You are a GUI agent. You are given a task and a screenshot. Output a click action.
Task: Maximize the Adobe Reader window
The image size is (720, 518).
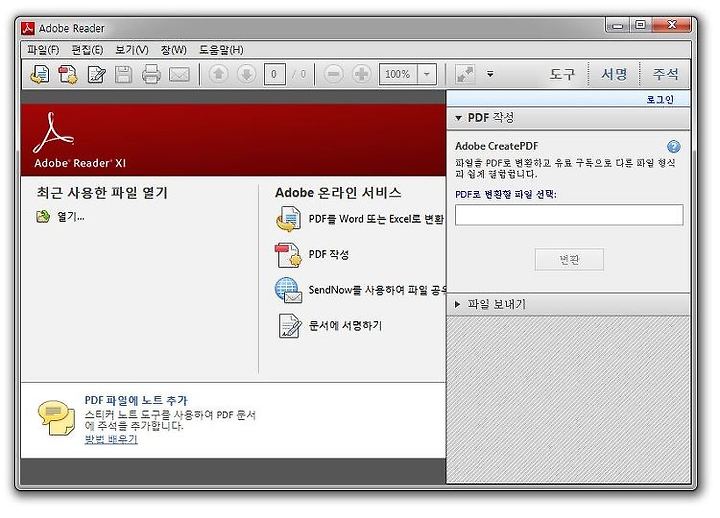click(640, 25)
